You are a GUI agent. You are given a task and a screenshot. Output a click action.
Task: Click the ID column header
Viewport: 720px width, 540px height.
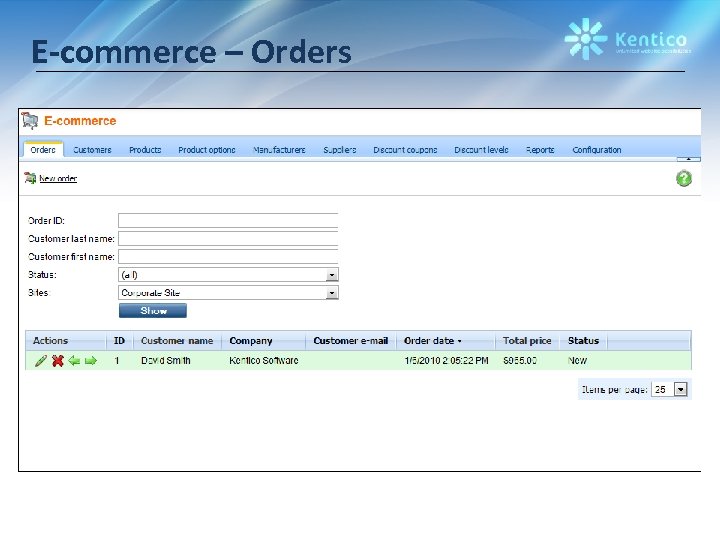pyautogui.click(x=119, y=341)
